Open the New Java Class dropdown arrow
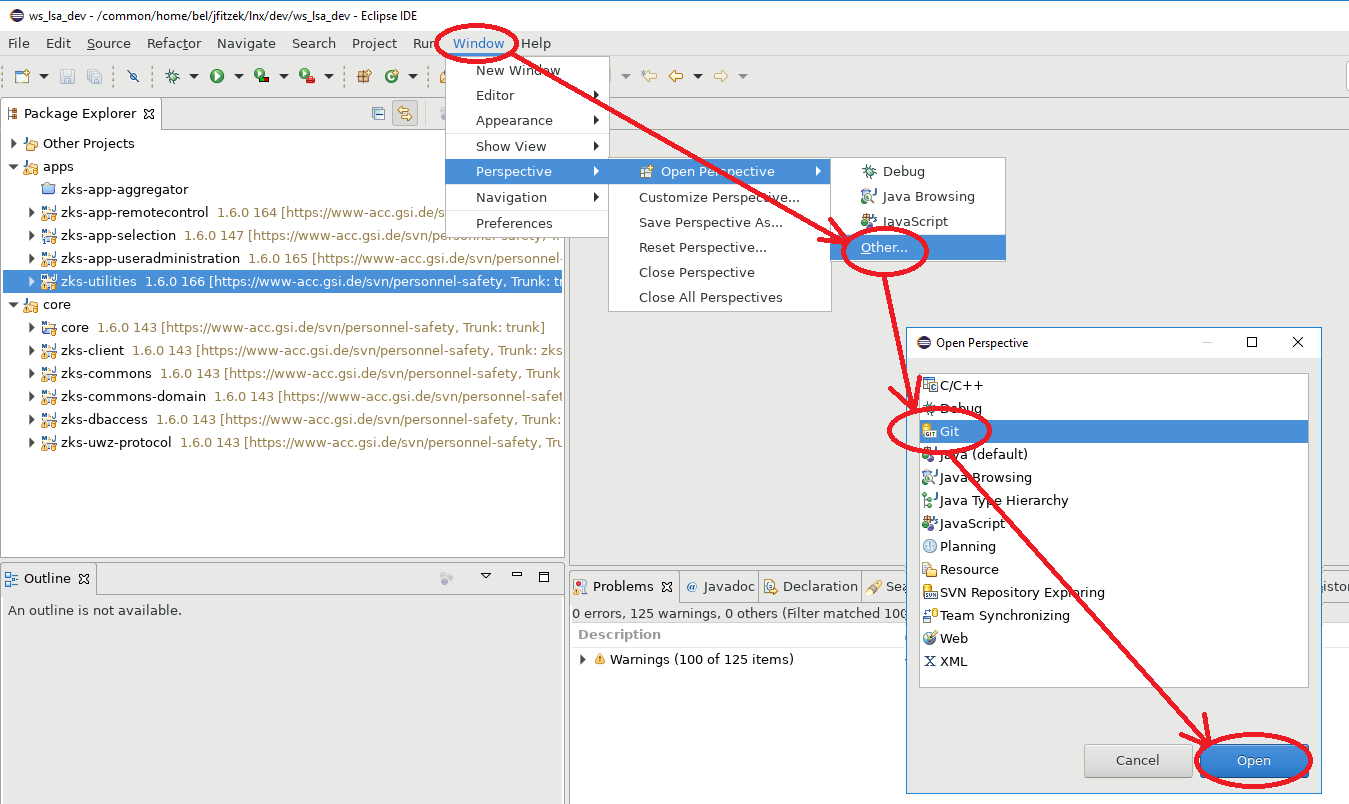The image size is (1349, 804). (x=412, y=76)
